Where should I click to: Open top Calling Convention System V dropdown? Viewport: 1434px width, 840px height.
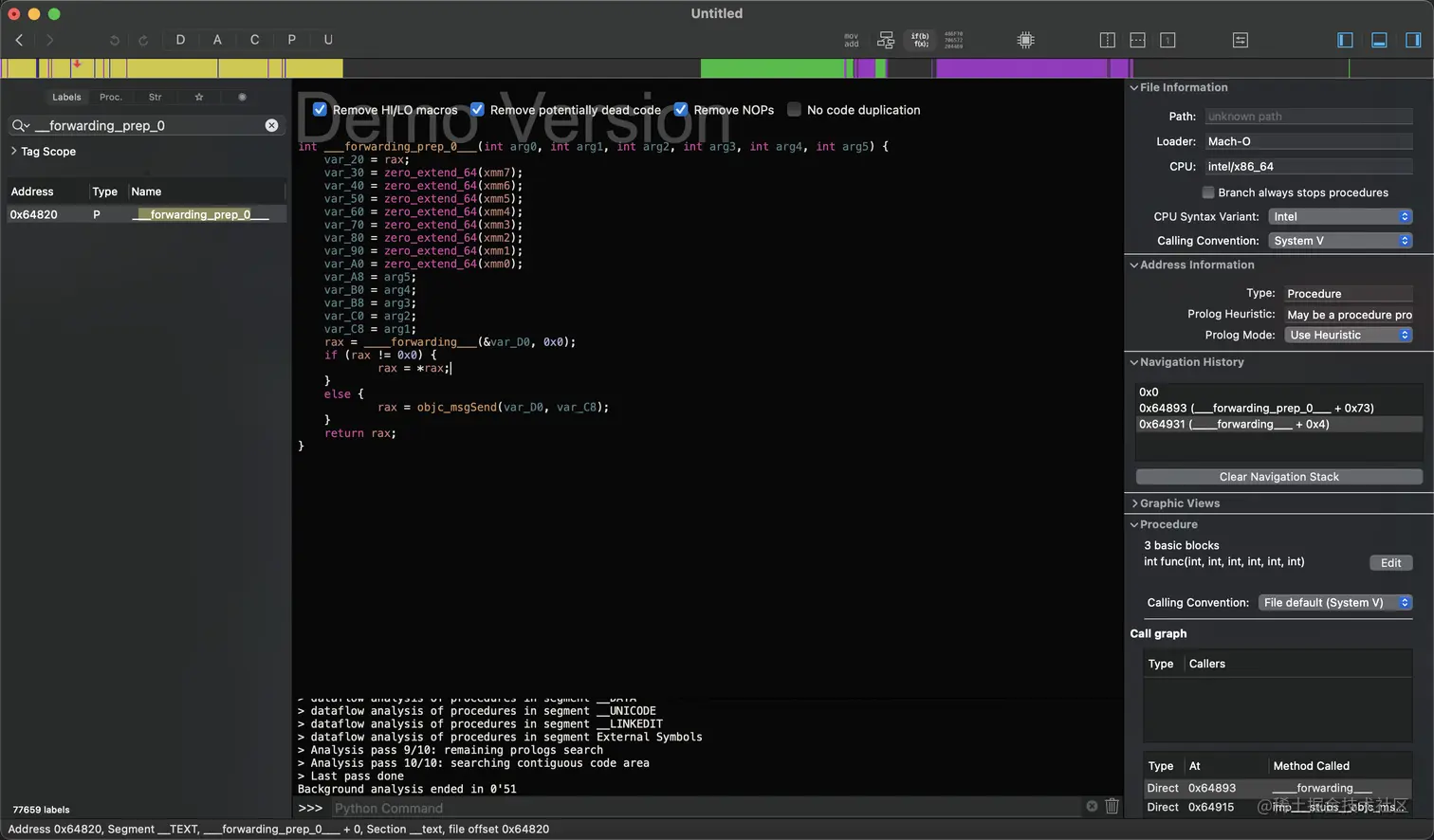tap(1341, 241)
